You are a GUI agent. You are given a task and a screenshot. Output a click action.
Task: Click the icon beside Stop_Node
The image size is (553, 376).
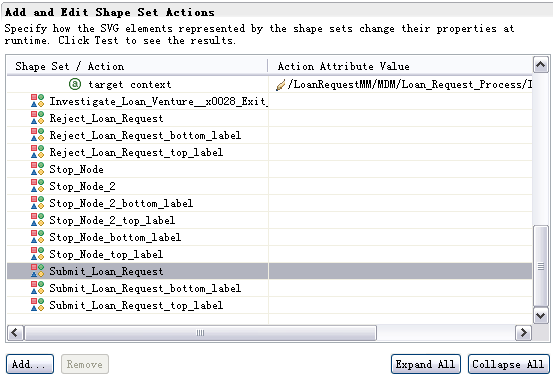coord(37,169)
